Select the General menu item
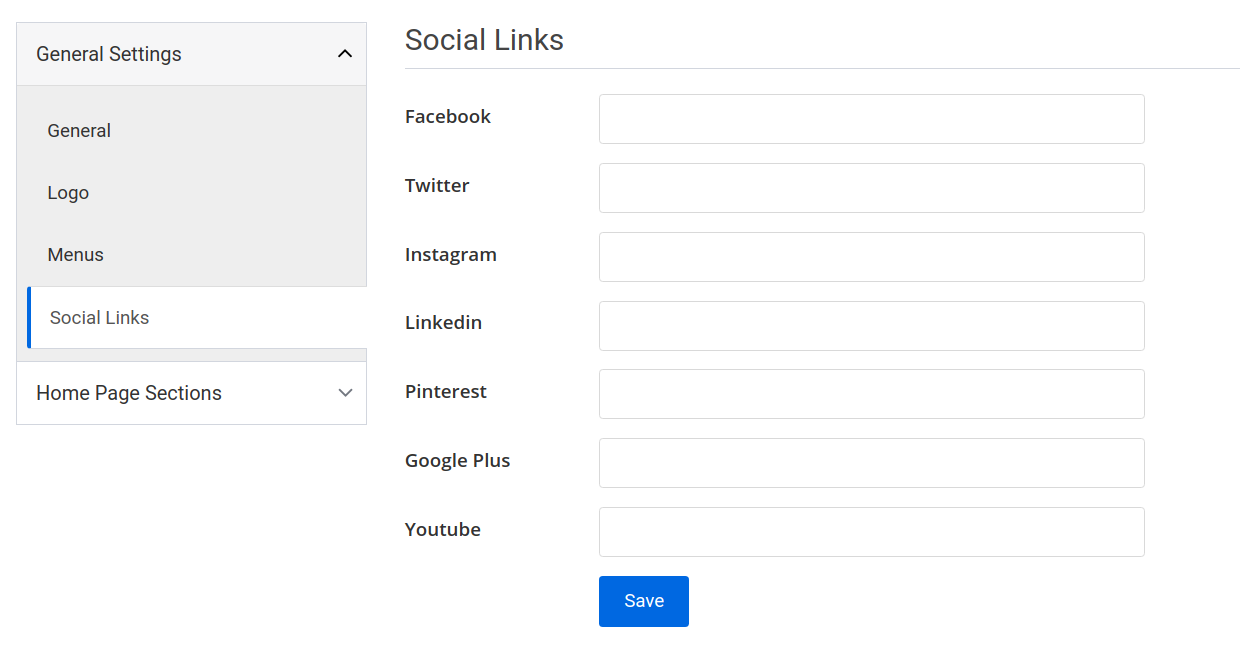Image resolution: width=1240 pixels, height=649 pixels. point(78,130)
